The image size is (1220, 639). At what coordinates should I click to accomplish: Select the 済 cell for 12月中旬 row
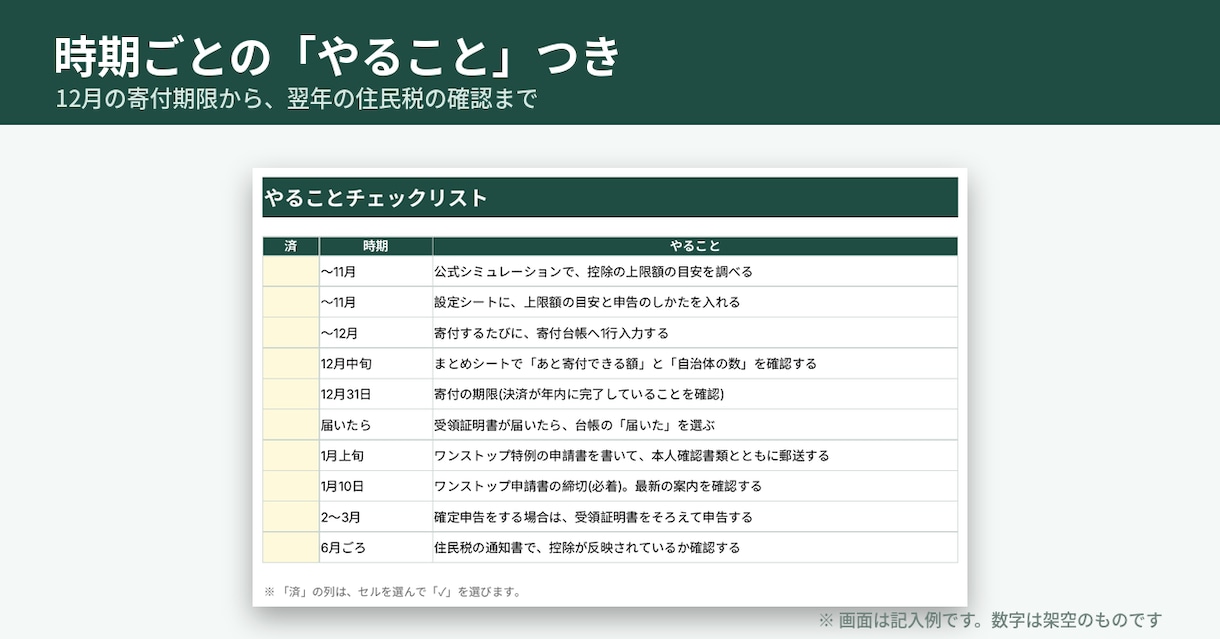coord(291,364)
